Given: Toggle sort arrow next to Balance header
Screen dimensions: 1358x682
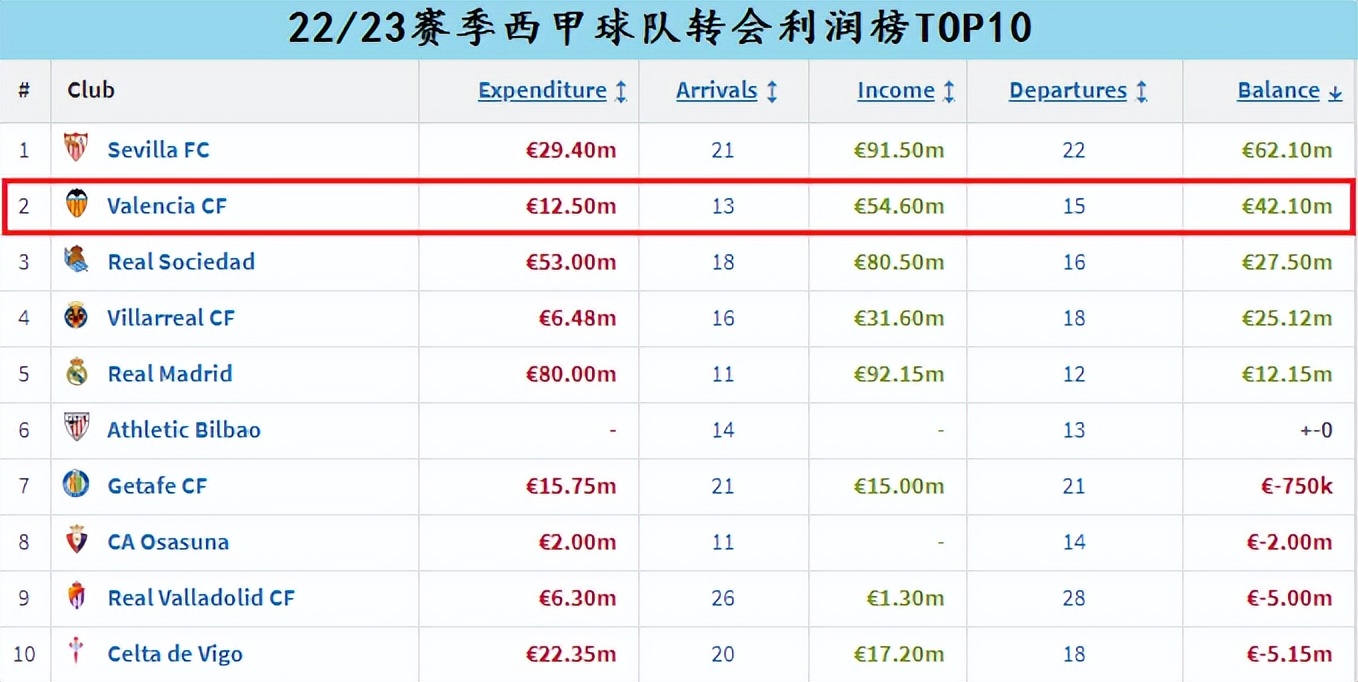Looking at the screenshot, I should [1335, 92].
